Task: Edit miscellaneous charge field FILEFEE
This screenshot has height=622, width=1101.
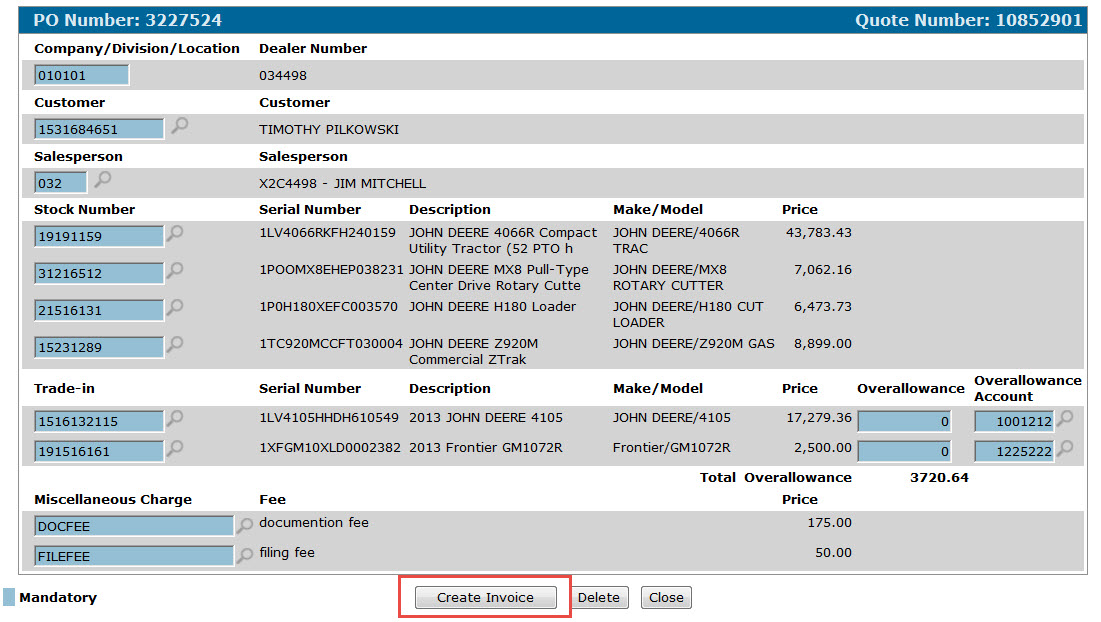Action: pyautogui.click(x=133, y=557)
